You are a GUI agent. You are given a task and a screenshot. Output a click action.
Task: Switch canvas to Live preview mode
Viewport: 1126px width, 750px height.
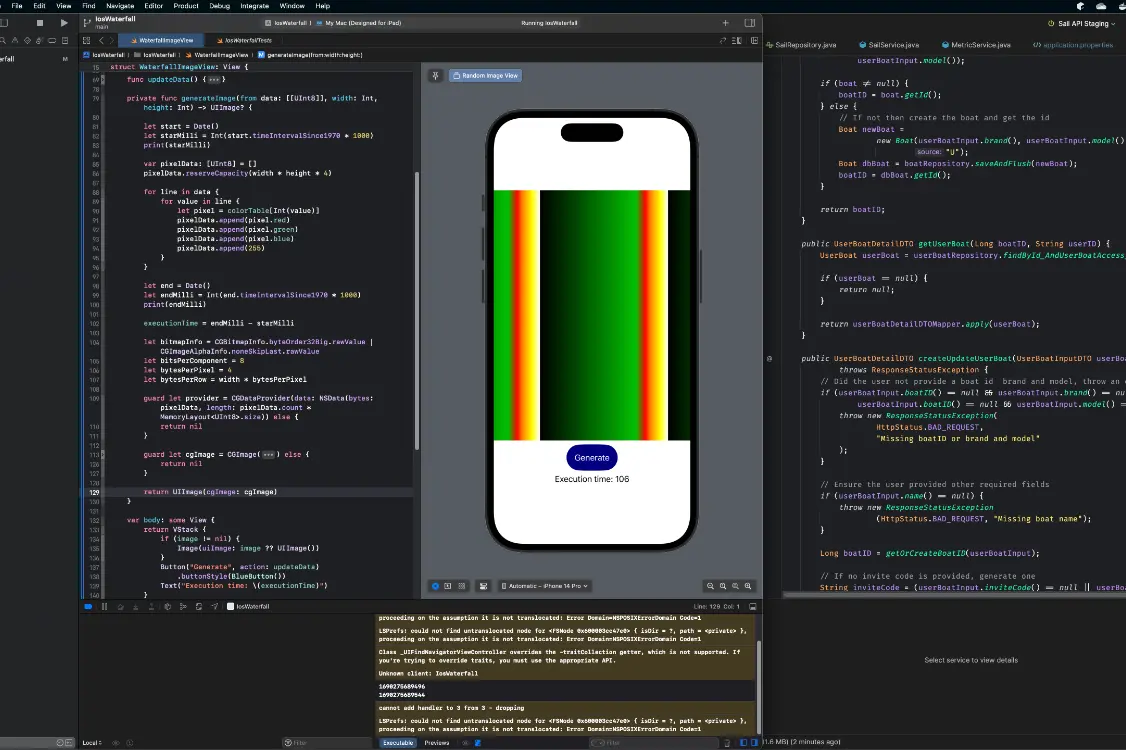(434, 586)
